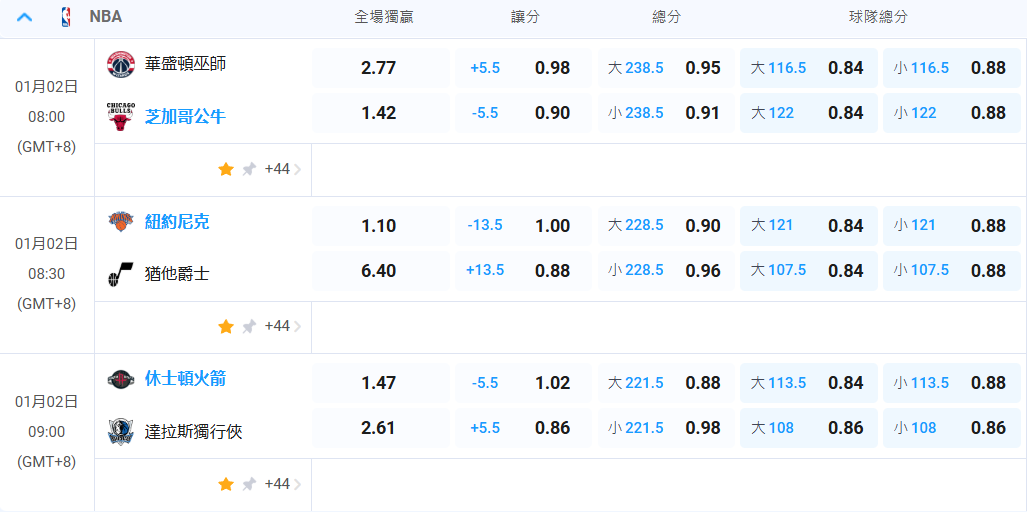The width and height of the screenshot is (1027, 512).
Task: Click Dallas Mavericks team logo
Action: pyautogui.click(x=121, y=431)
